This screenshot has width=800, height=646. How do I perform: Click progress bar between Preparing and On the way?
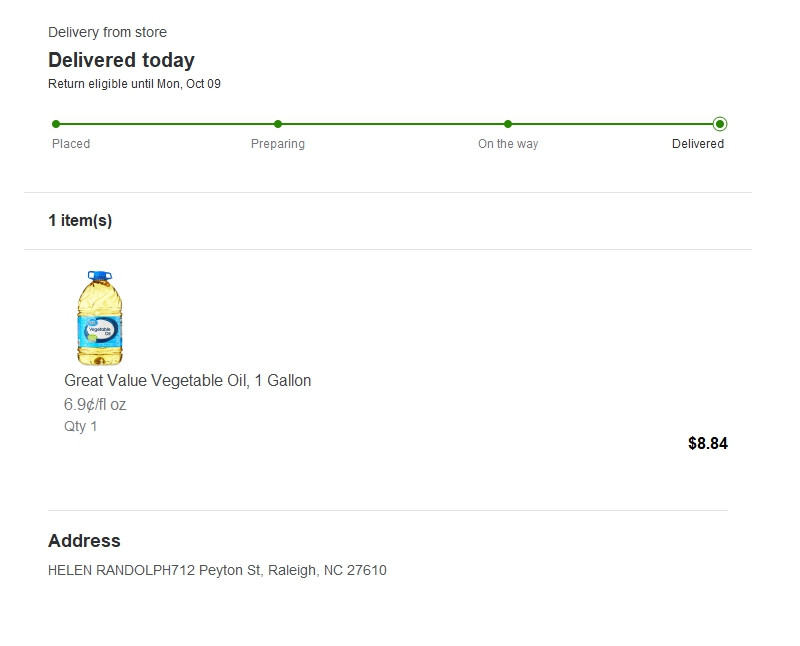(393, 124)
